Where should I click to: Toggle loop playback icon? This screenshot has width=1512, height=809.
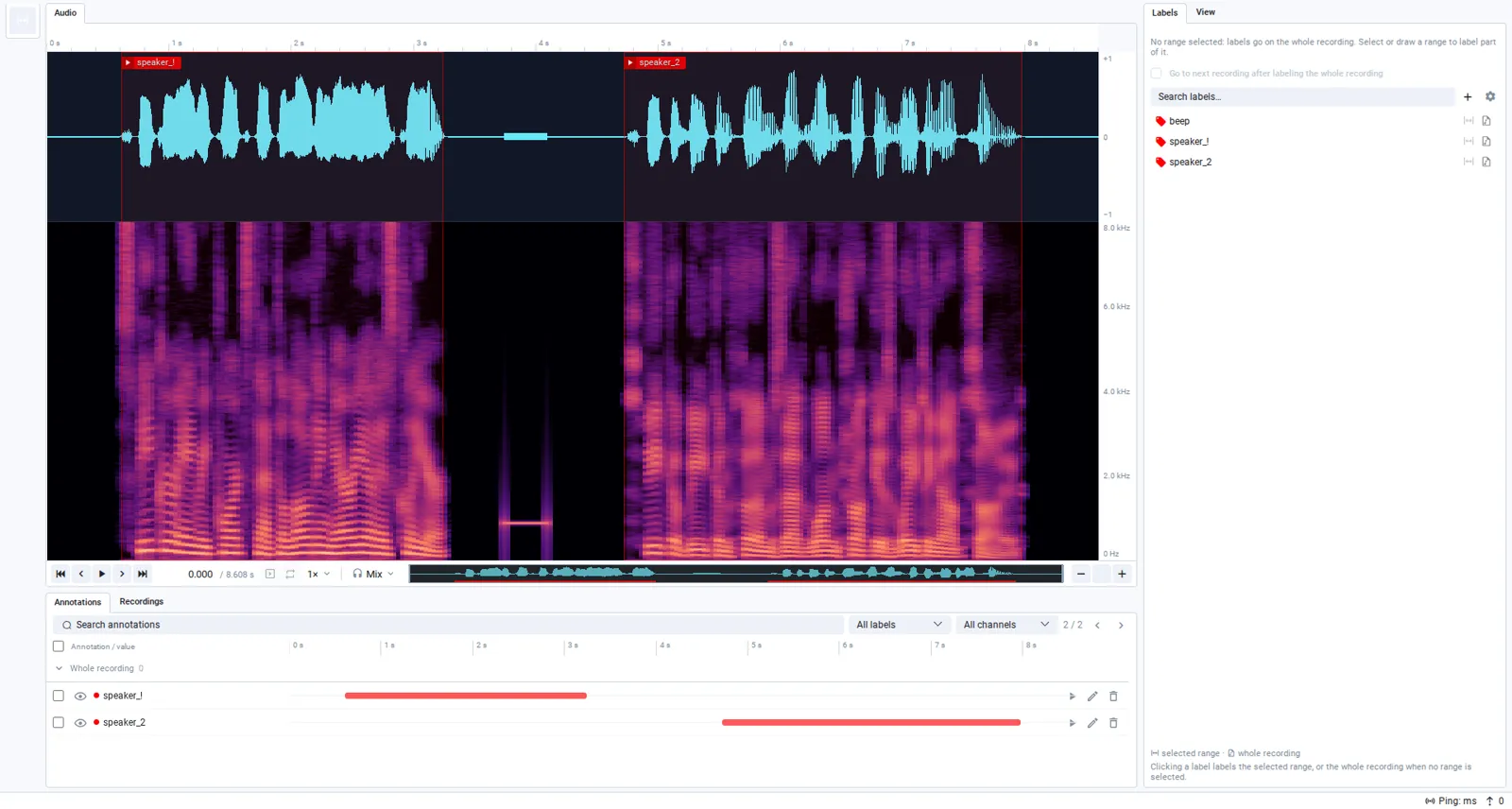click(290, 574)
